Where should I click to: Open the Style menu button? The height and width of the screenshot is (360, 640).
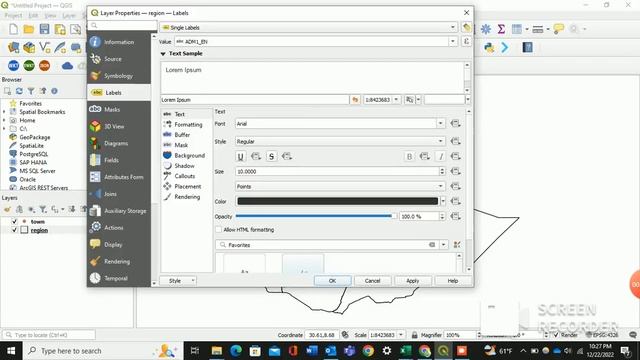pos(178,281)
